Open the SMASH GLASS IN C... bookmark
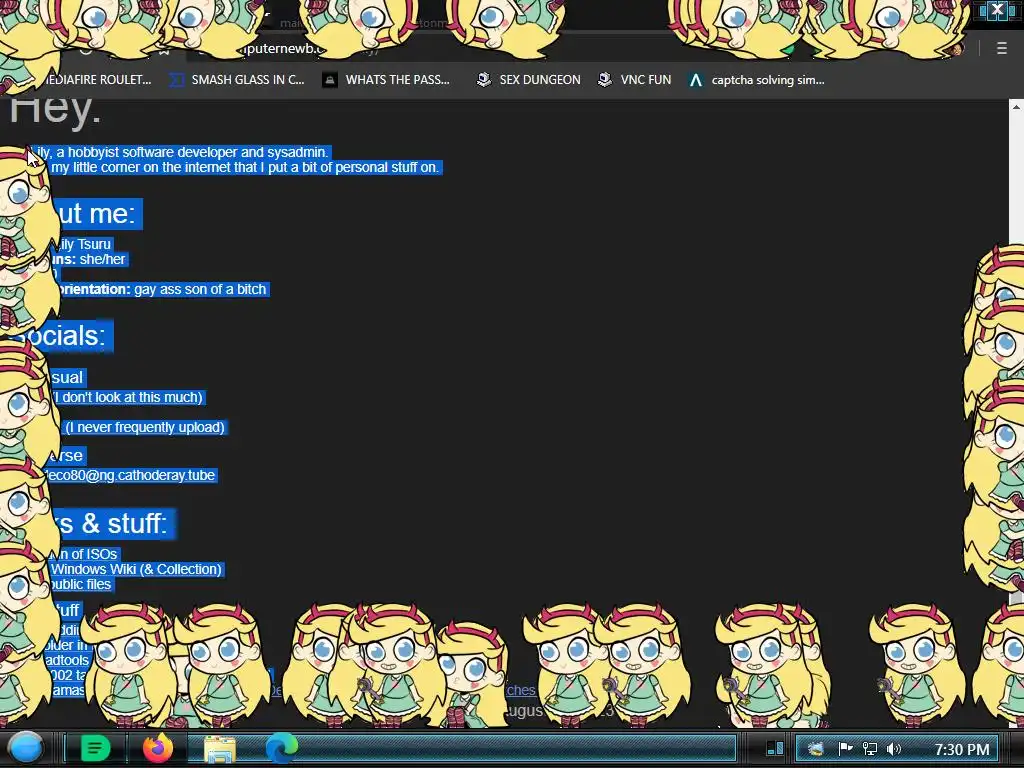1024x768 pixels. 236,80
